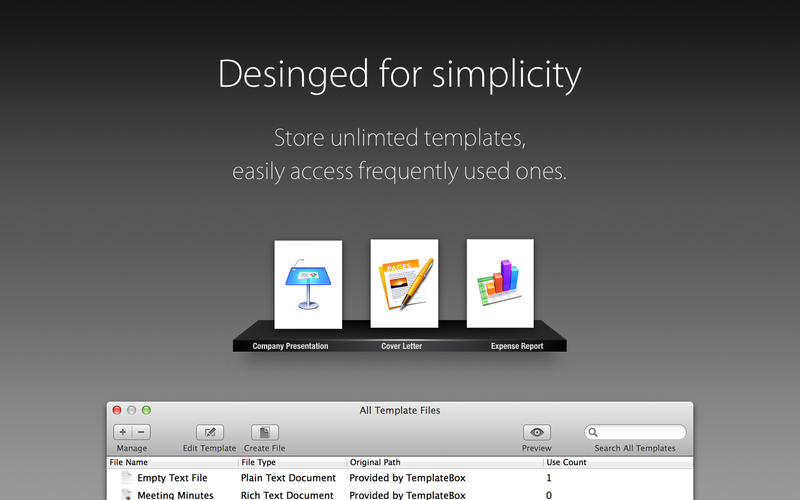Sort by Original Path column header
This screenshot has height=500, width=800.
pyautogui.click(x=445, y=462)
